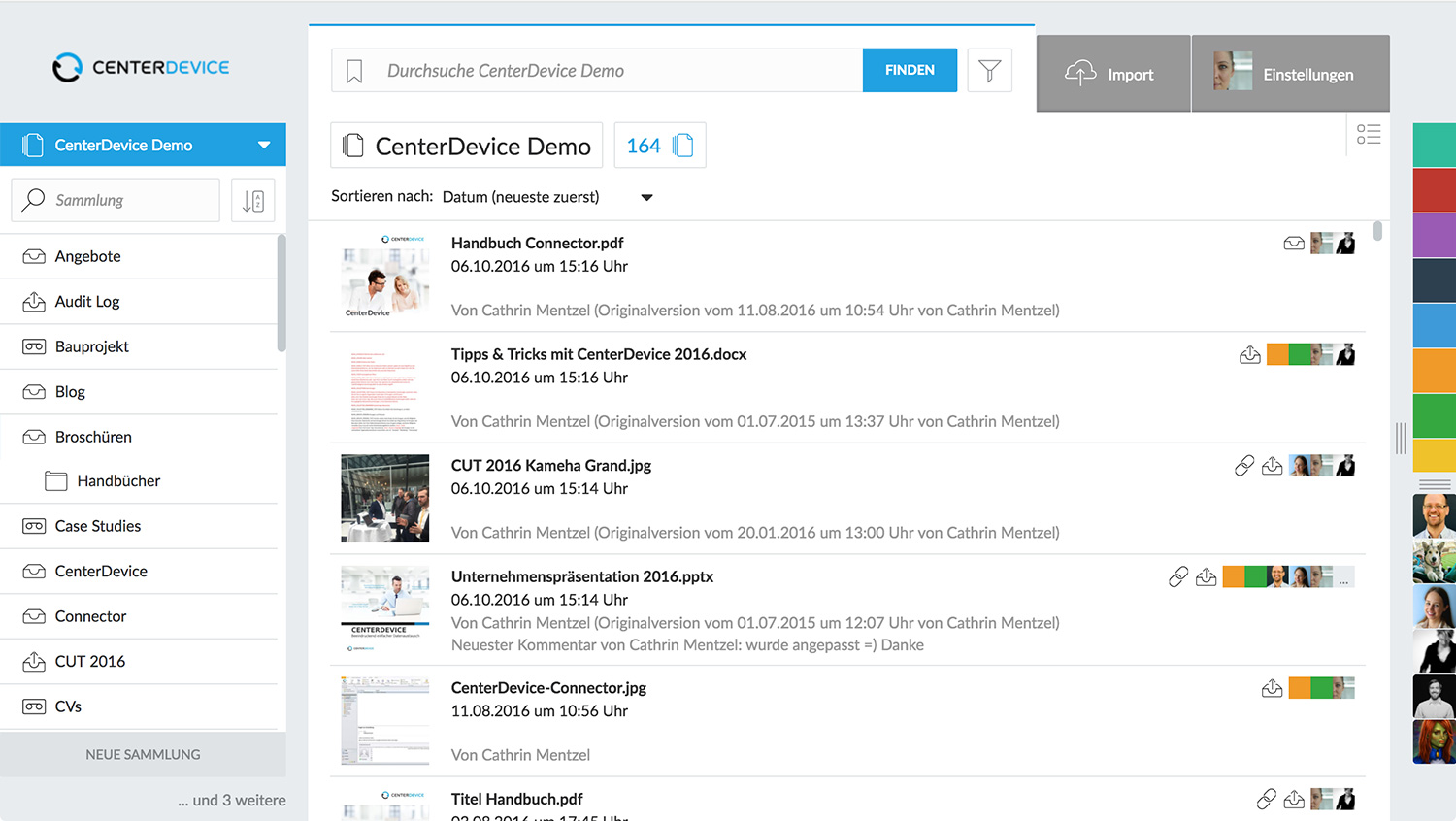Open Handbuch Connector.pdf document title
The height and width of the screenshot is (821, 1456).
click(x=537, y=243)
